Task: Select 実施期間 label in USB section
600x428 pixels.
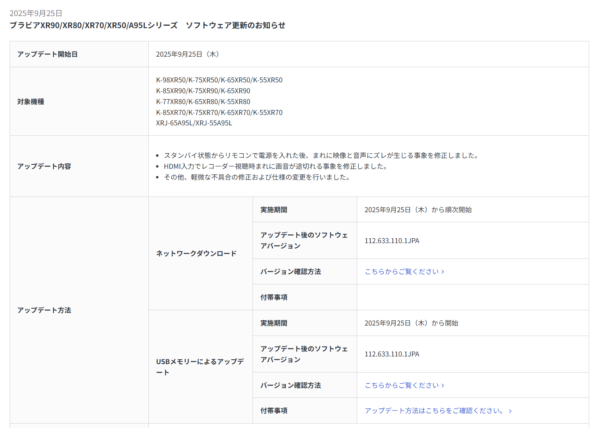Action: click(274, 323)
